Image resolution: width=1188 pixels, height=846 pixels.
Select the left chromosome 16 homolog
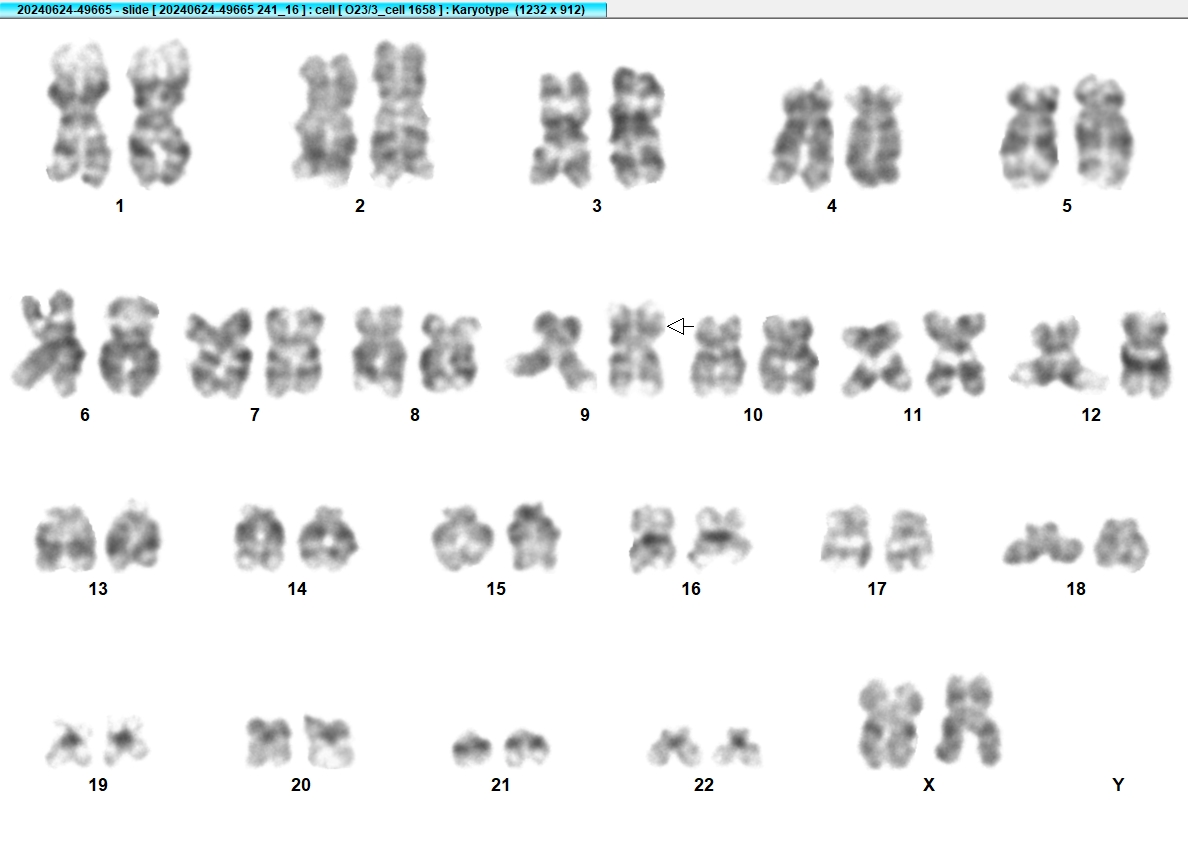coord(653,539)
